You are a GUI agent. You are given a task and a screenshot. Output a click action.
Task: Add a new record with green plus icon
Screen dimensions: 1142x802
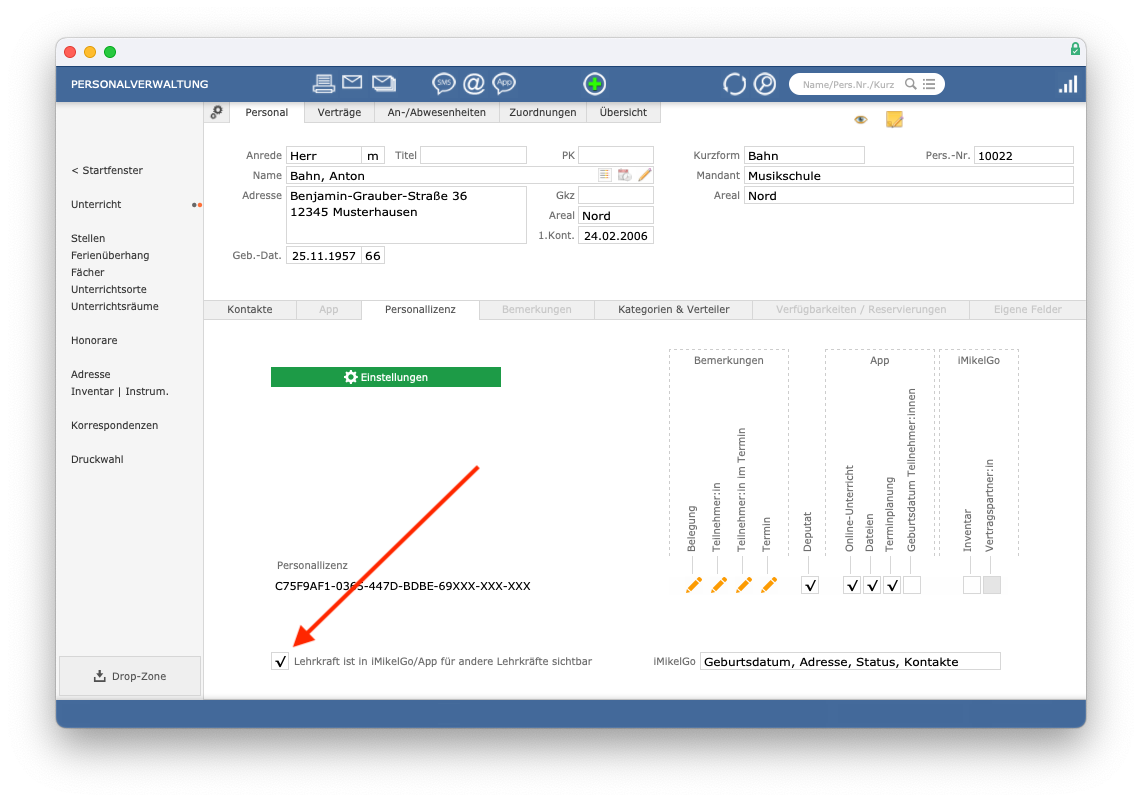595,84
